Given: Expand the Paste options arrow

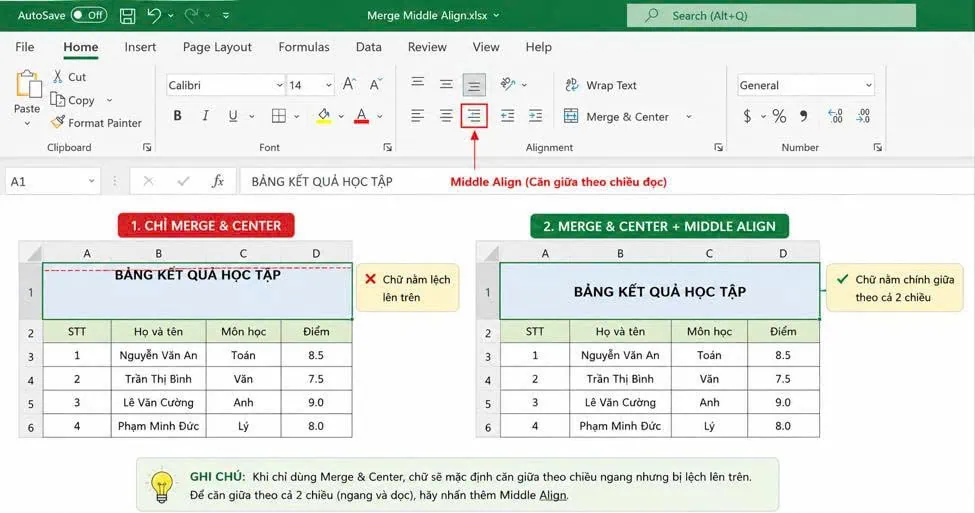Looking at the screenshot, I should point(27,124).
